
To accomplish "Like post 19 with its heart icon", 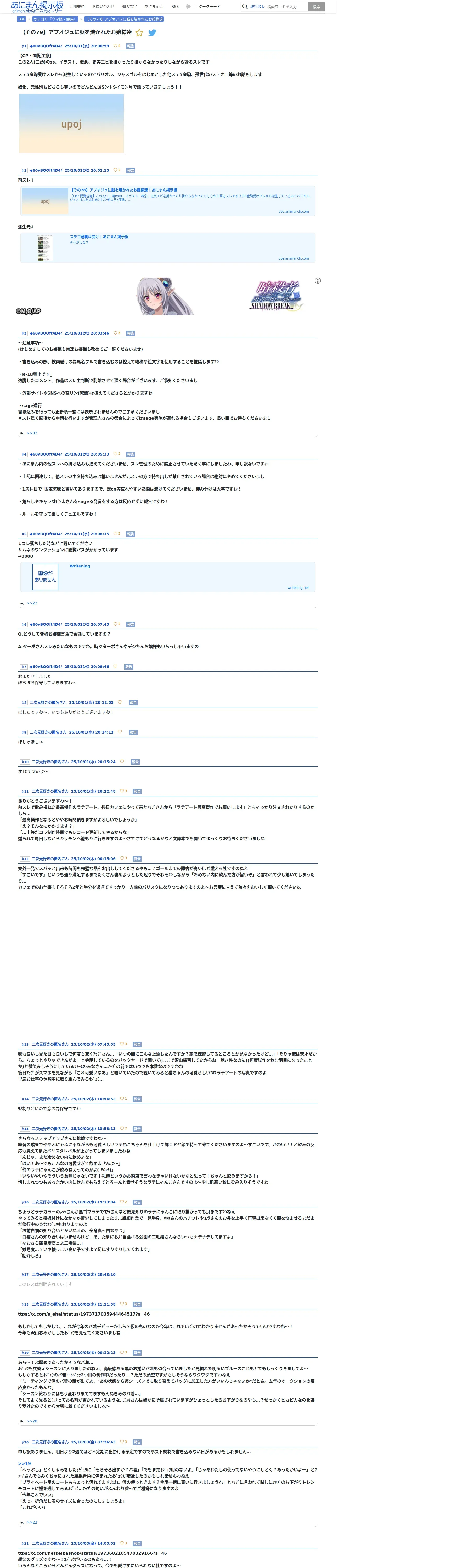I will tap(122, 1352).
